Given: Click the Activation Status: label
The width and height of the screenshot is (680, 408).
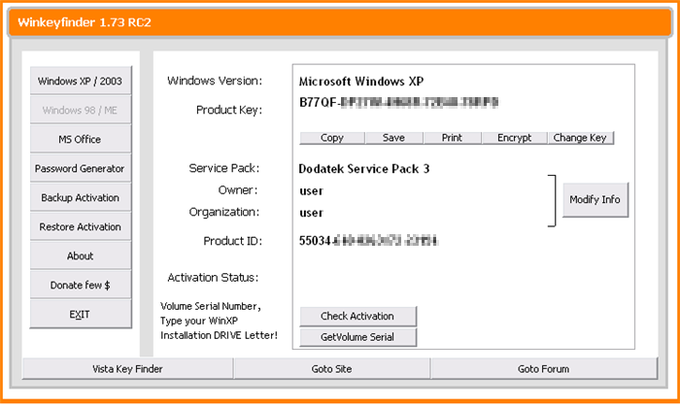Looking at the screenshot, I should click(x=213, y=277).
